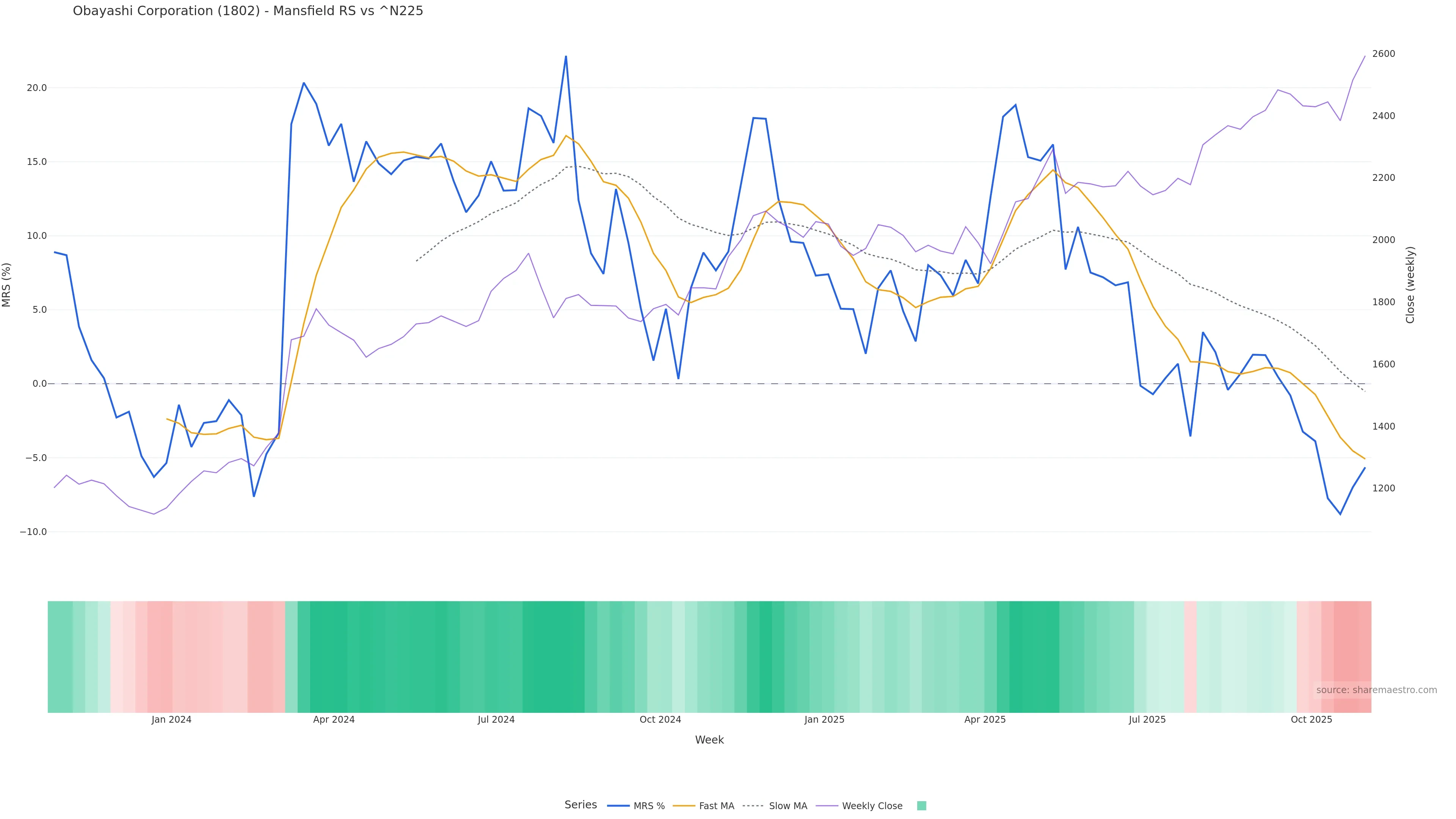The image size is (1456, 819).
Task: Click the MRS (%) y-axis title
Action: pyautogui.click(x=7, y=285)
